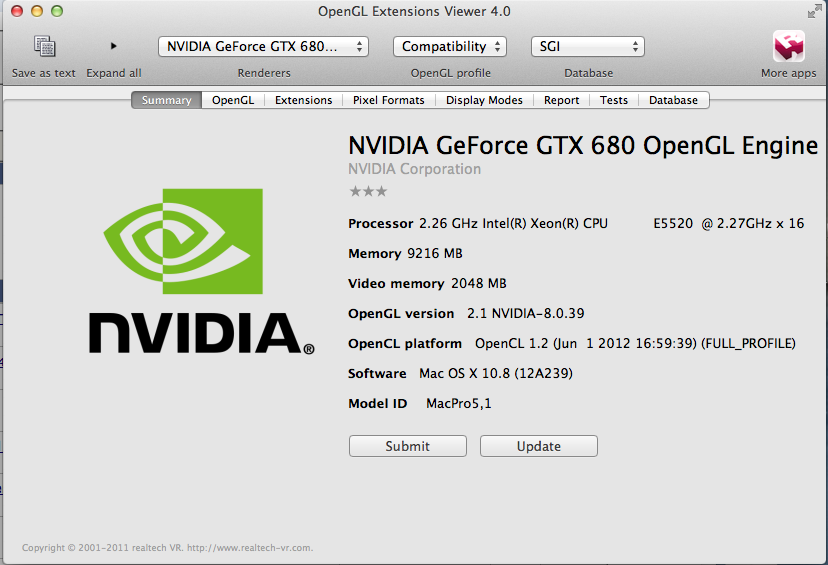Click the Expand all arrow icon
Screen dimensions: 828x565
114,46
